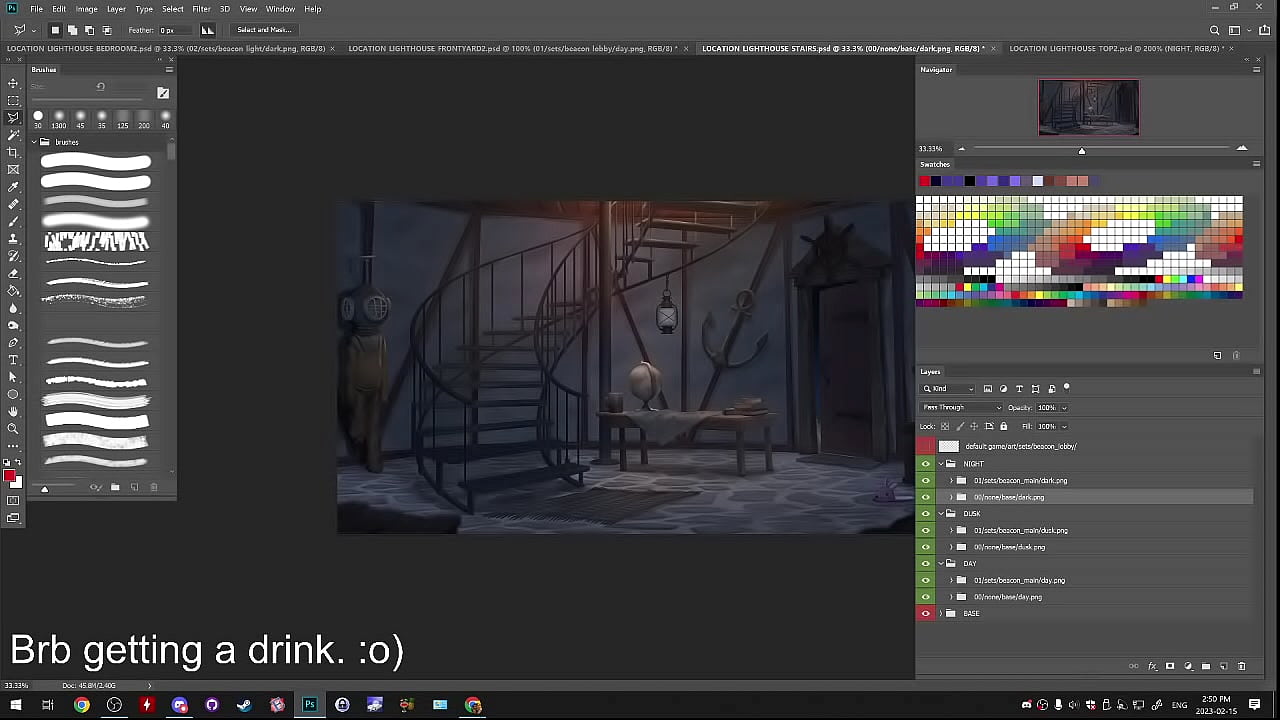This screenshot has height=720, width=1280.
Task: Select the Magic Wand tool
Action: (13, 134)
